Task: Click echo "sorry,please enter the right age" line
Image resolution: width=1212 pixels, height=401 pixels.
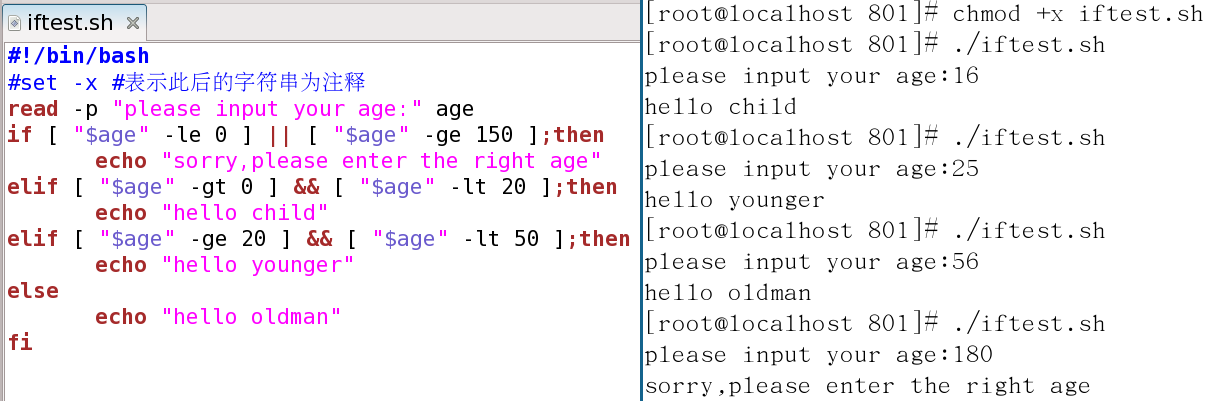Action: [347, 160]
